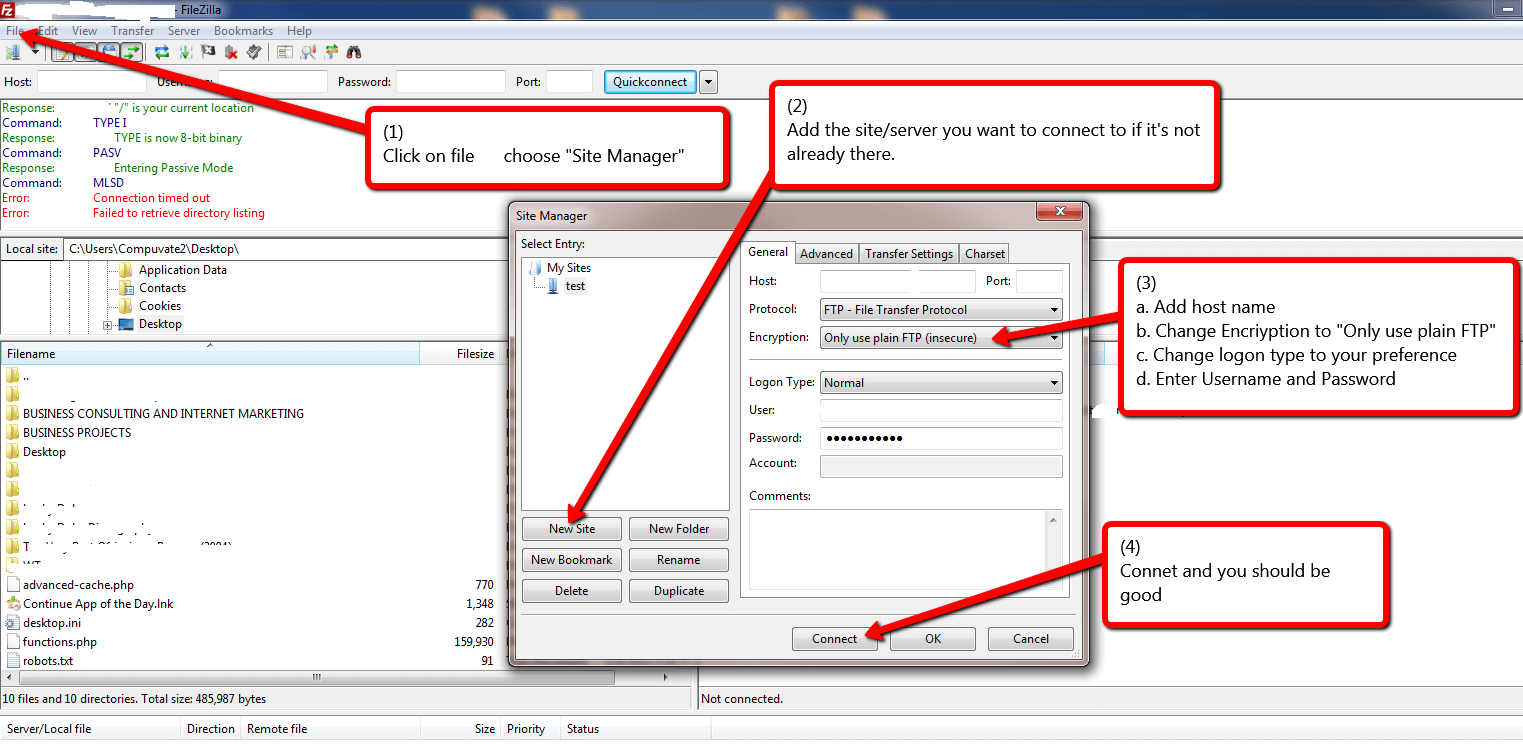The height and width of the screenshot is (755, 1523).
Task: Open the Edit menu
Action: (47, 31)
